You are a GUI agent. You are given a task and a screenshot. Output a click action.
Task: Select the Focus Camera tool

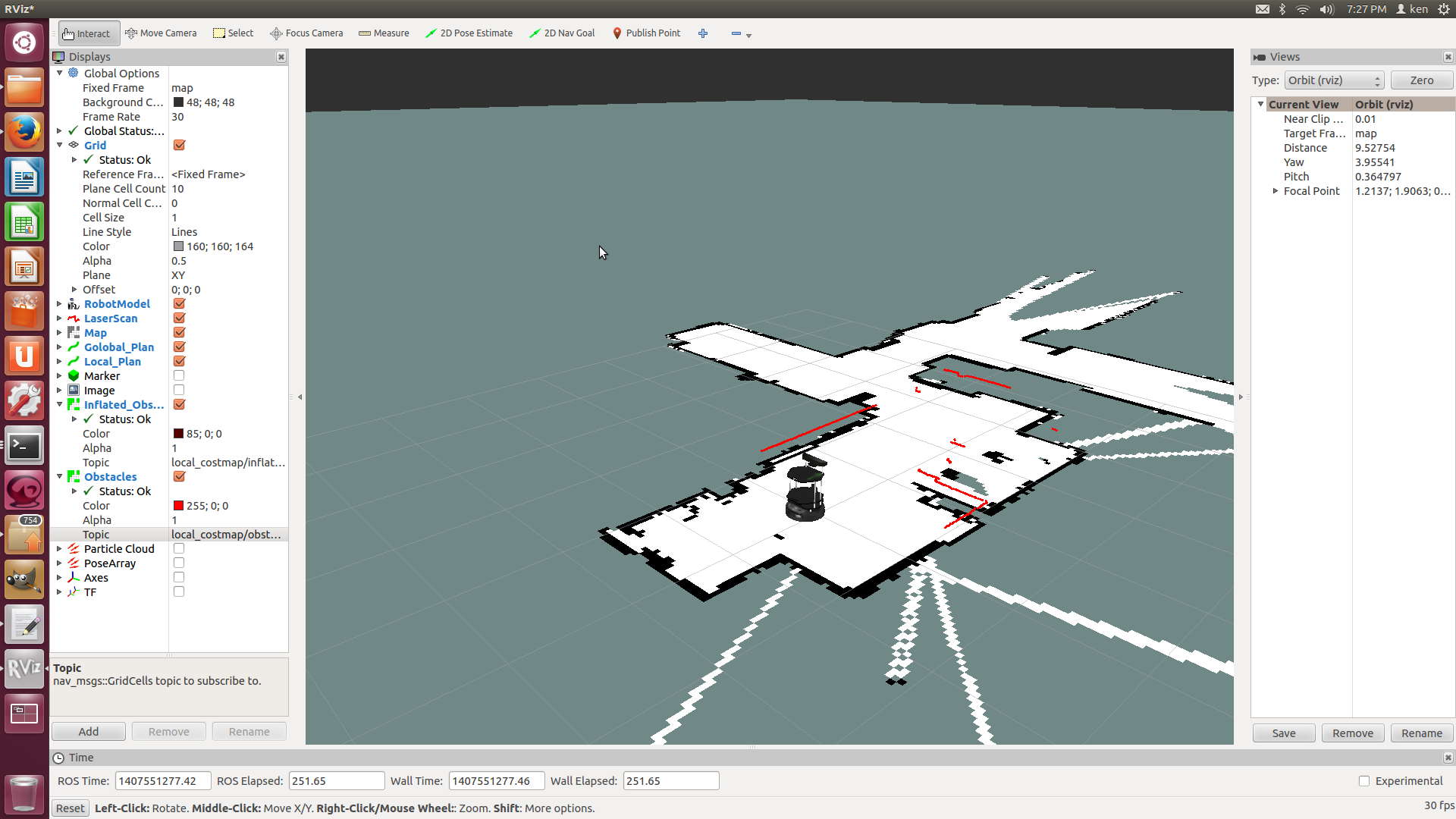click(x=306, y=33)
